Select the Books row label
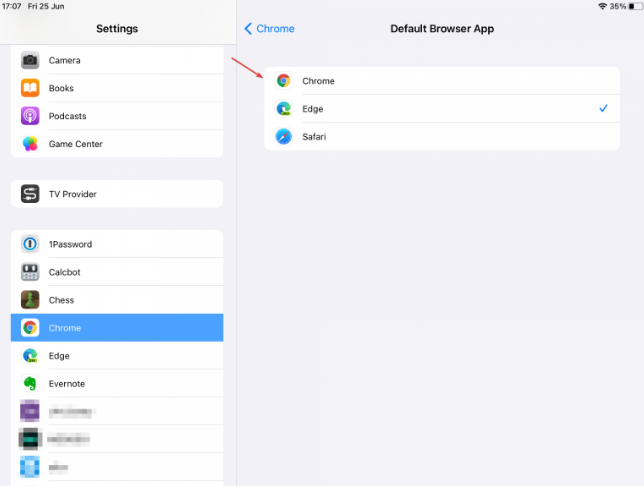Image resolution: width=644 pixels, height=486 pixels. pos(61,88)
